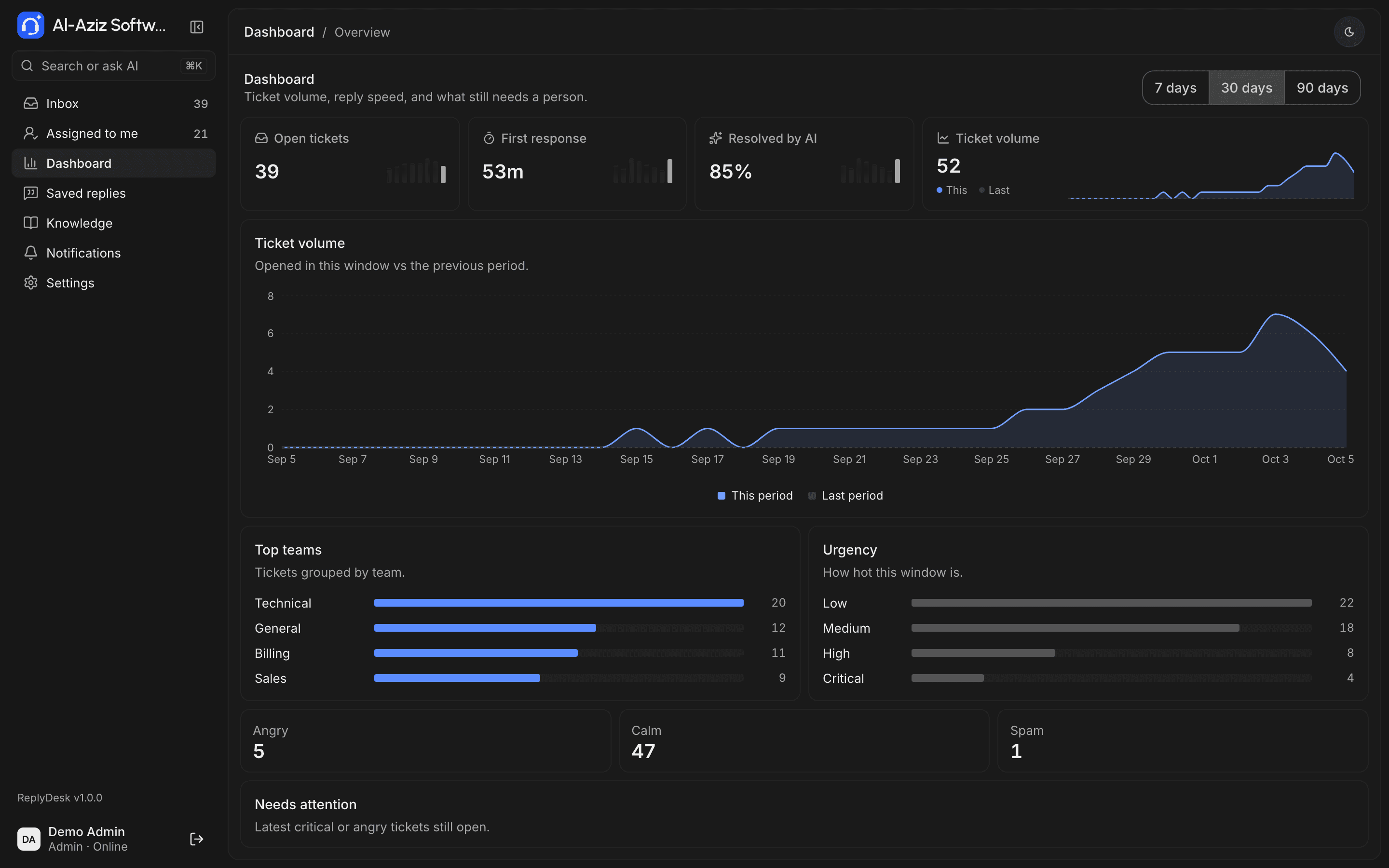1389x868 pixels.
Task: Click the Demo Admin user name
Action: (x=87, y=831)
